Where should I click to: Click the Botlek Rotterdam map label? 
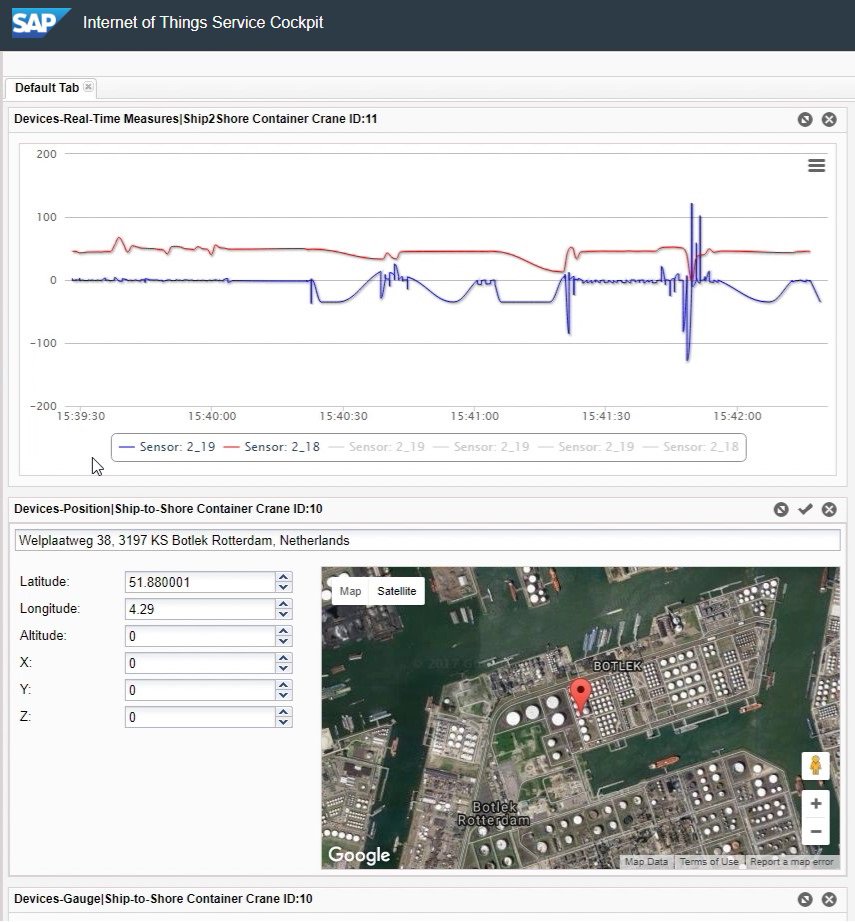click(x=493, y=813)
